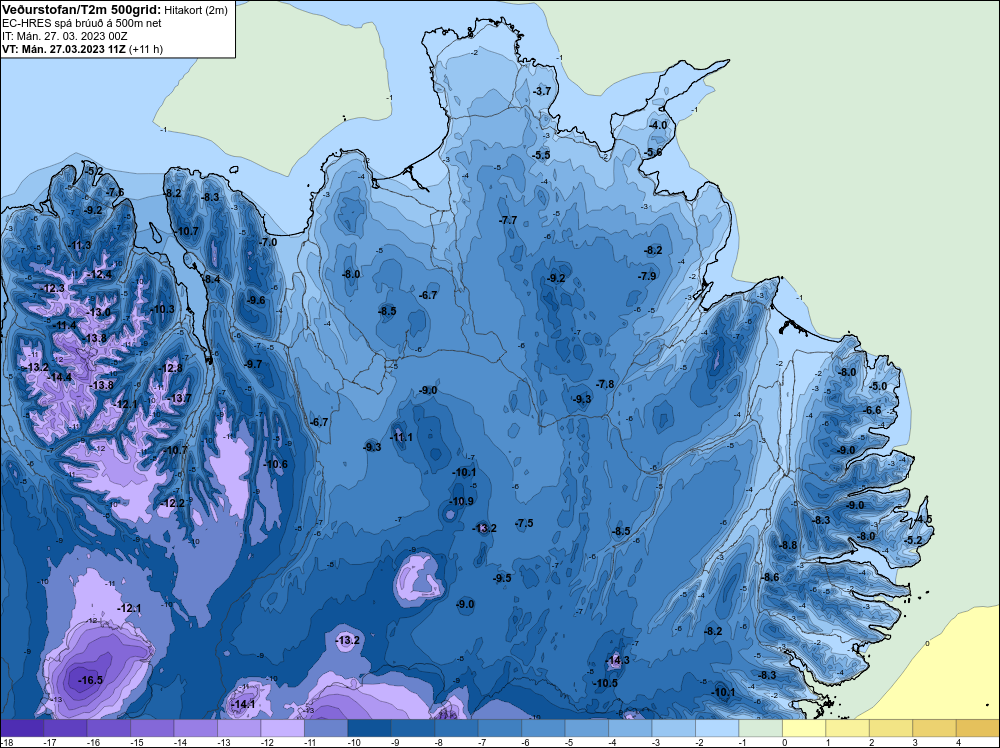Click the 'EC-HRES spá brúuð á 500m net' line
Screen dimensions: 1000x748
[82, 23]
